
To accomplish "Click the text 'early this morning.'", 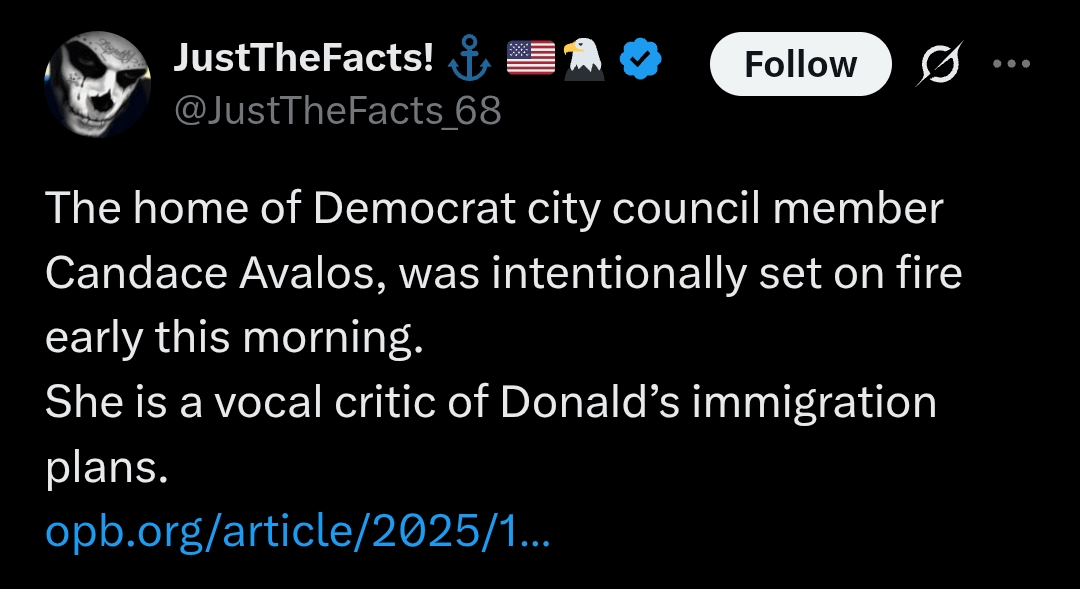I will click(x=229, y=339).
